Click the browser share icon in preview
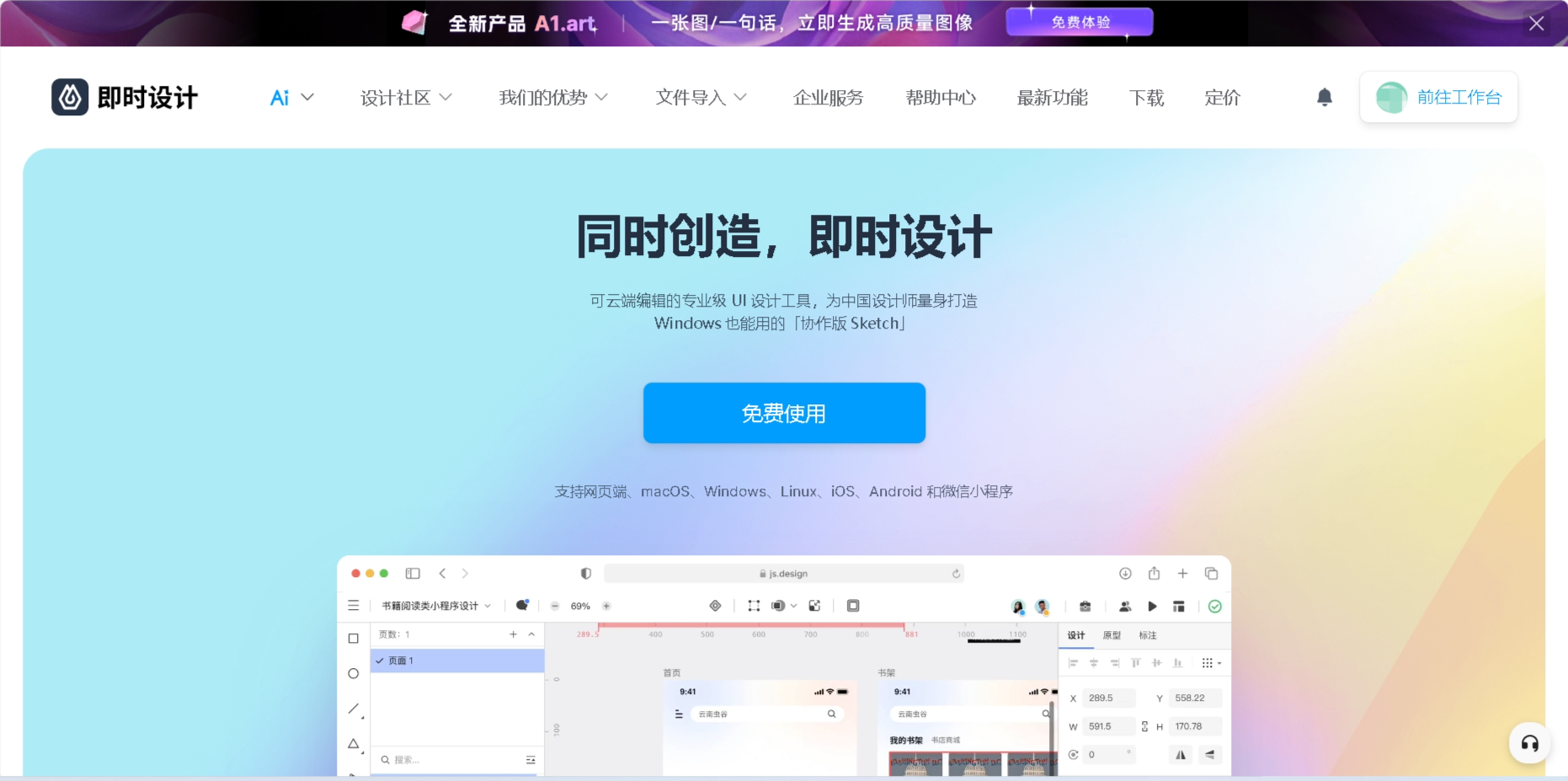Screen dimensions: 1568x781 (1154, 574)
